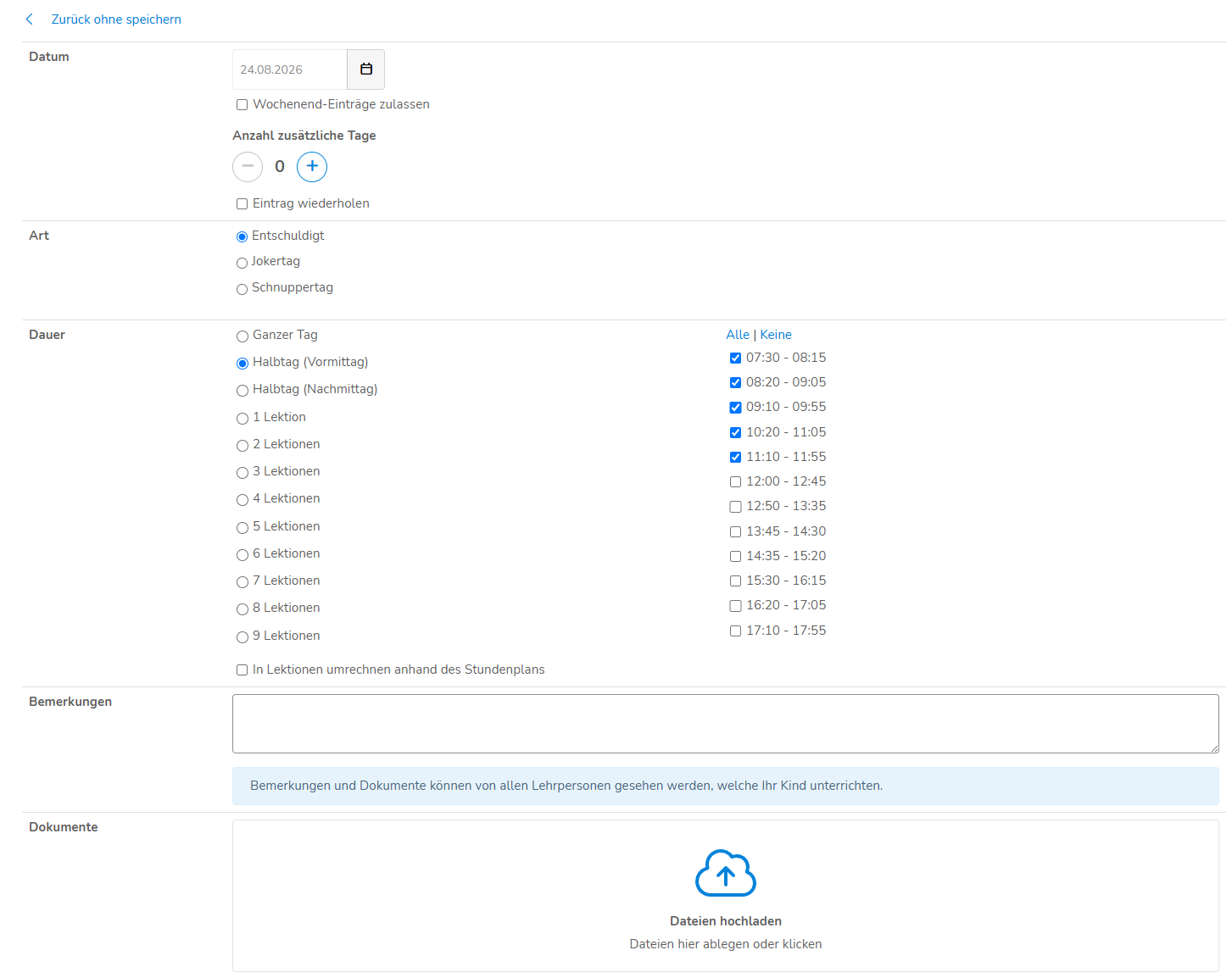Click the back chevron arrow icon

[30, 19]
